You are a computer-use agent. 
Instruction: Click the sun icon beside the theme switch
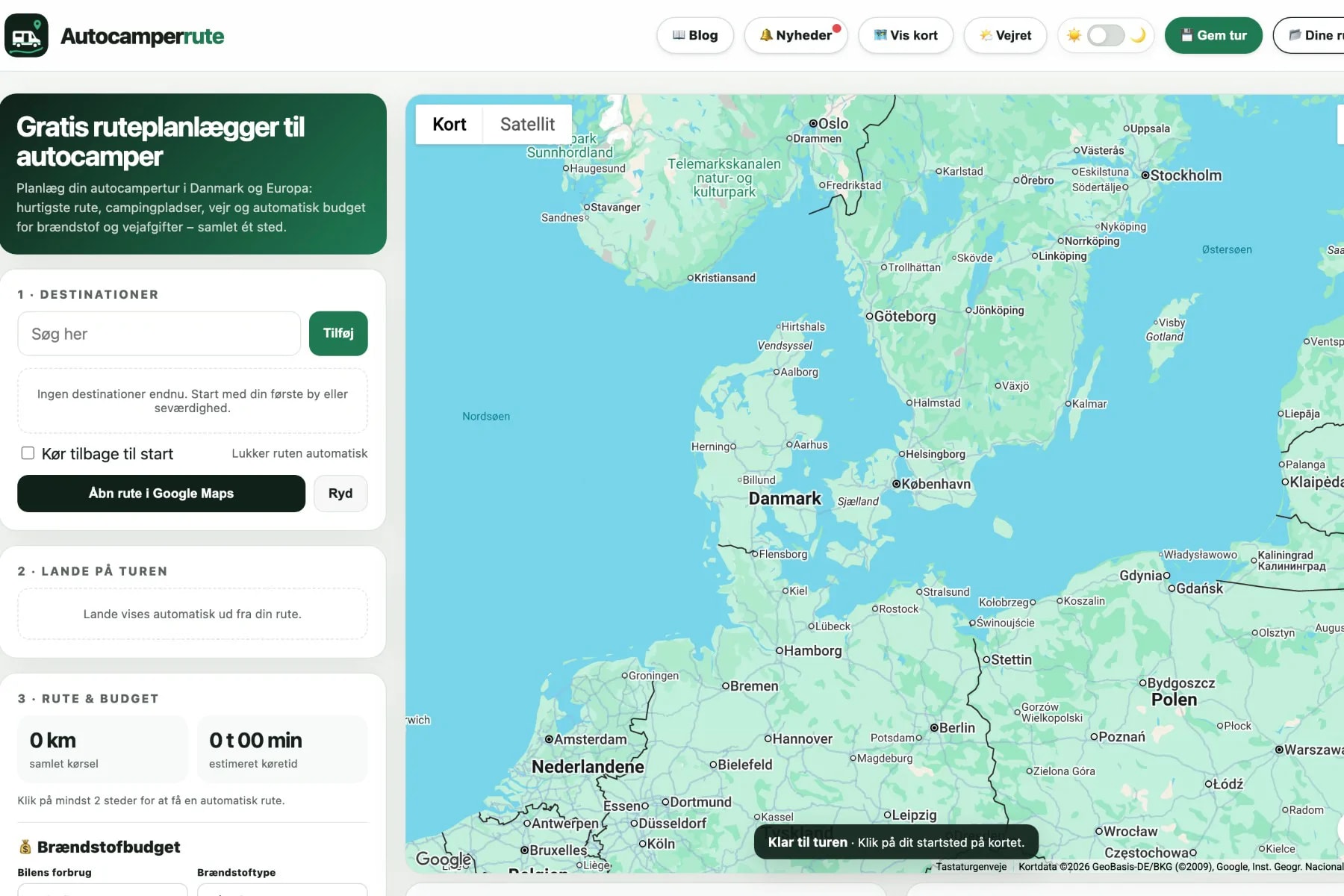(x=1074, y=35)
